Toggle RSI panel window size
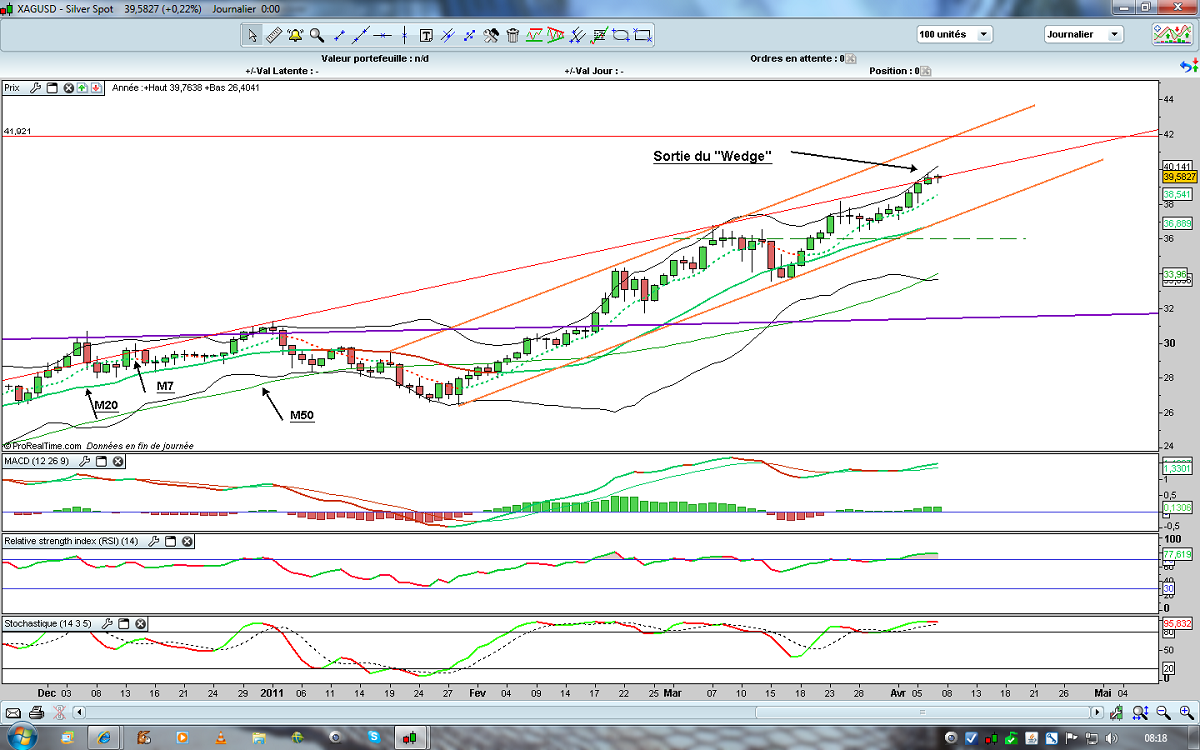Viewport: 1200px width, 750px height. pos(170,541)
